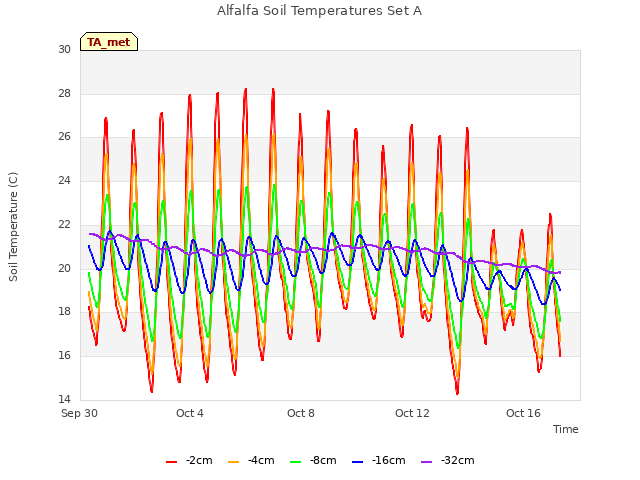
Task: Toggle the -8cm green legend entry
Action: coord(313,460)
